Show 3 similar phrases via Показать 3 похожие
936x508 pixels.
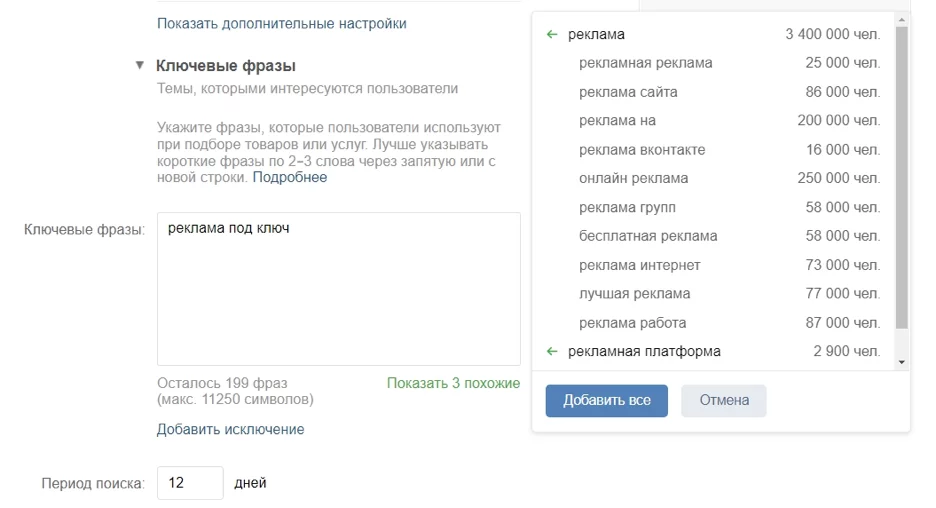453,383
